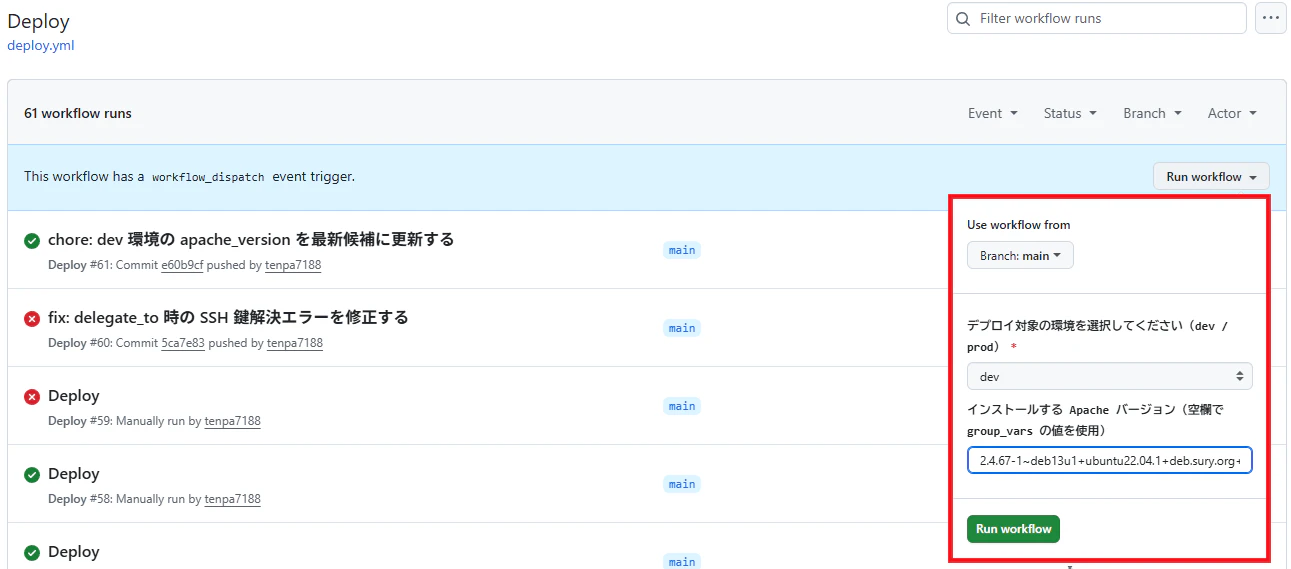Click the search magnifier icon in filter box

[963, 18]
